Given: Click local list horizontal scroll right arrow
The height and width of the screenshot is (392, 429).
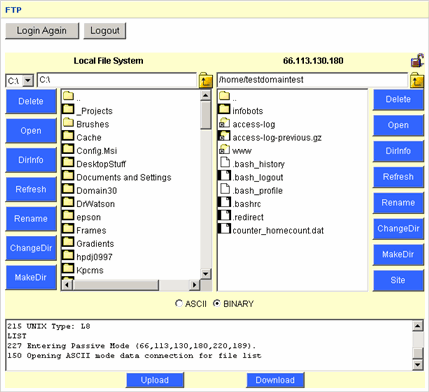Looking at the screenshot, I should (x=194, y=285).
